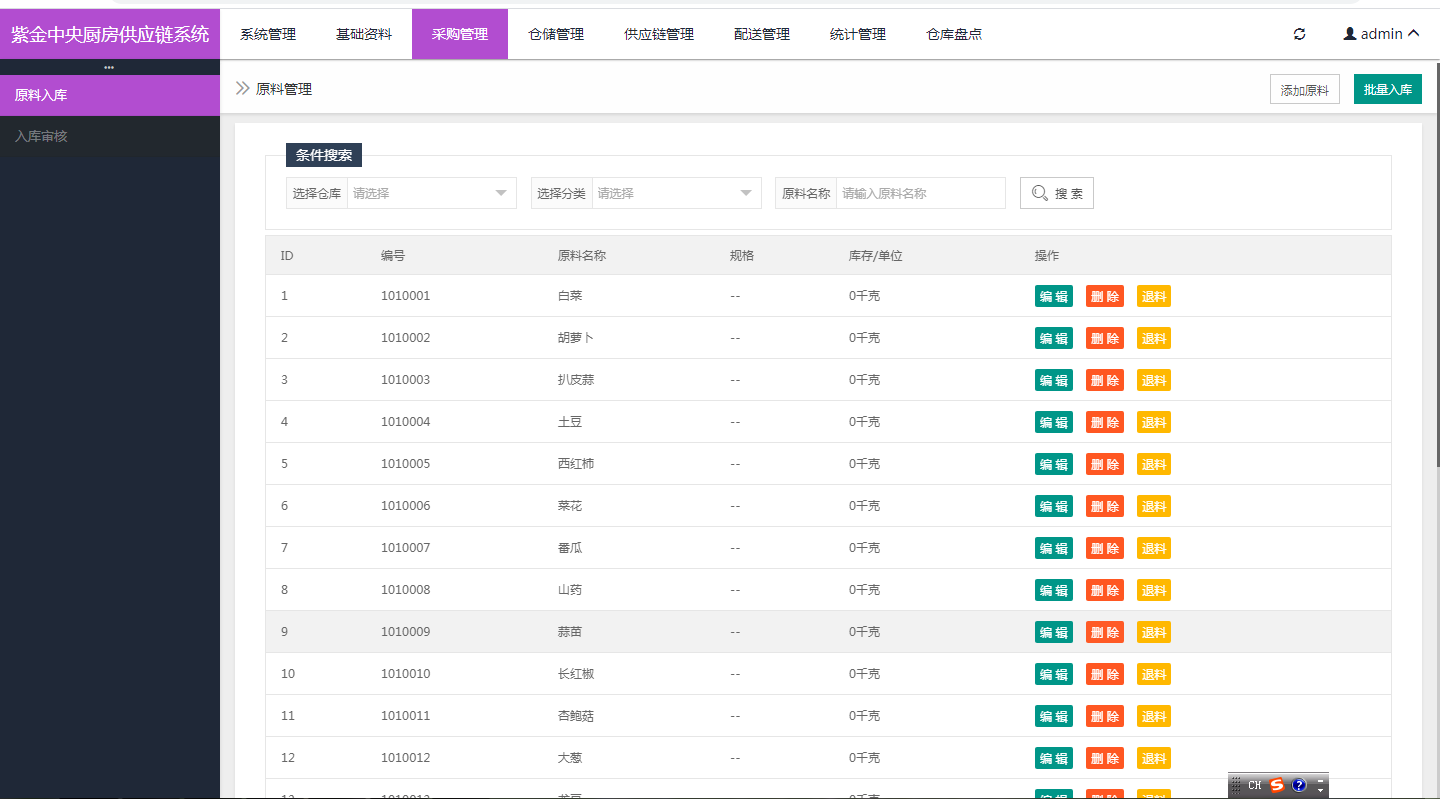Click 退料 for 扒皮蒜

[x=1154, y=380]
